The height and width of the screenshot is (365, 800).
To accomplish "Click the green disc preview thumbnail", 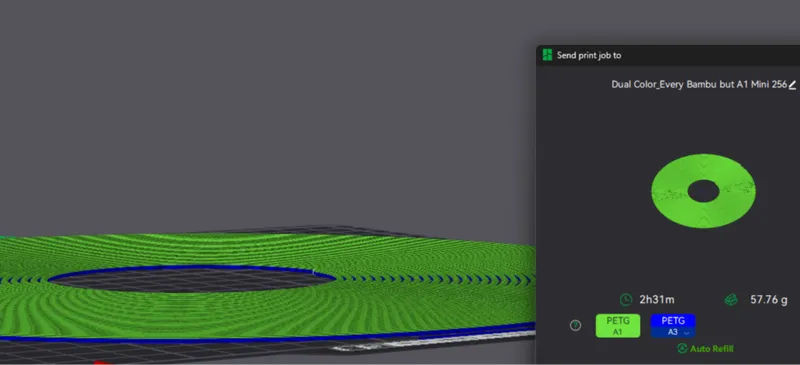I will click(x=704, y=191).
